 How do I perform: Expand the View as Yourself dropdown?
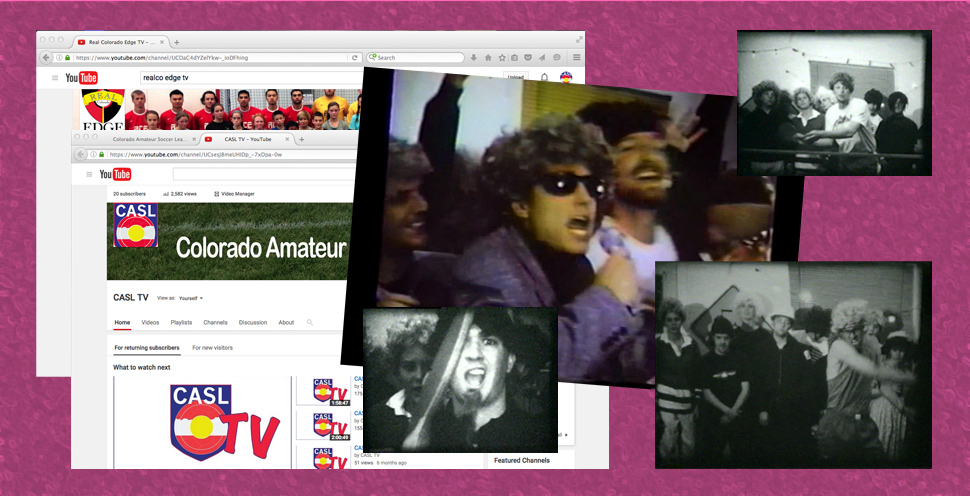(x=191, y=298)
